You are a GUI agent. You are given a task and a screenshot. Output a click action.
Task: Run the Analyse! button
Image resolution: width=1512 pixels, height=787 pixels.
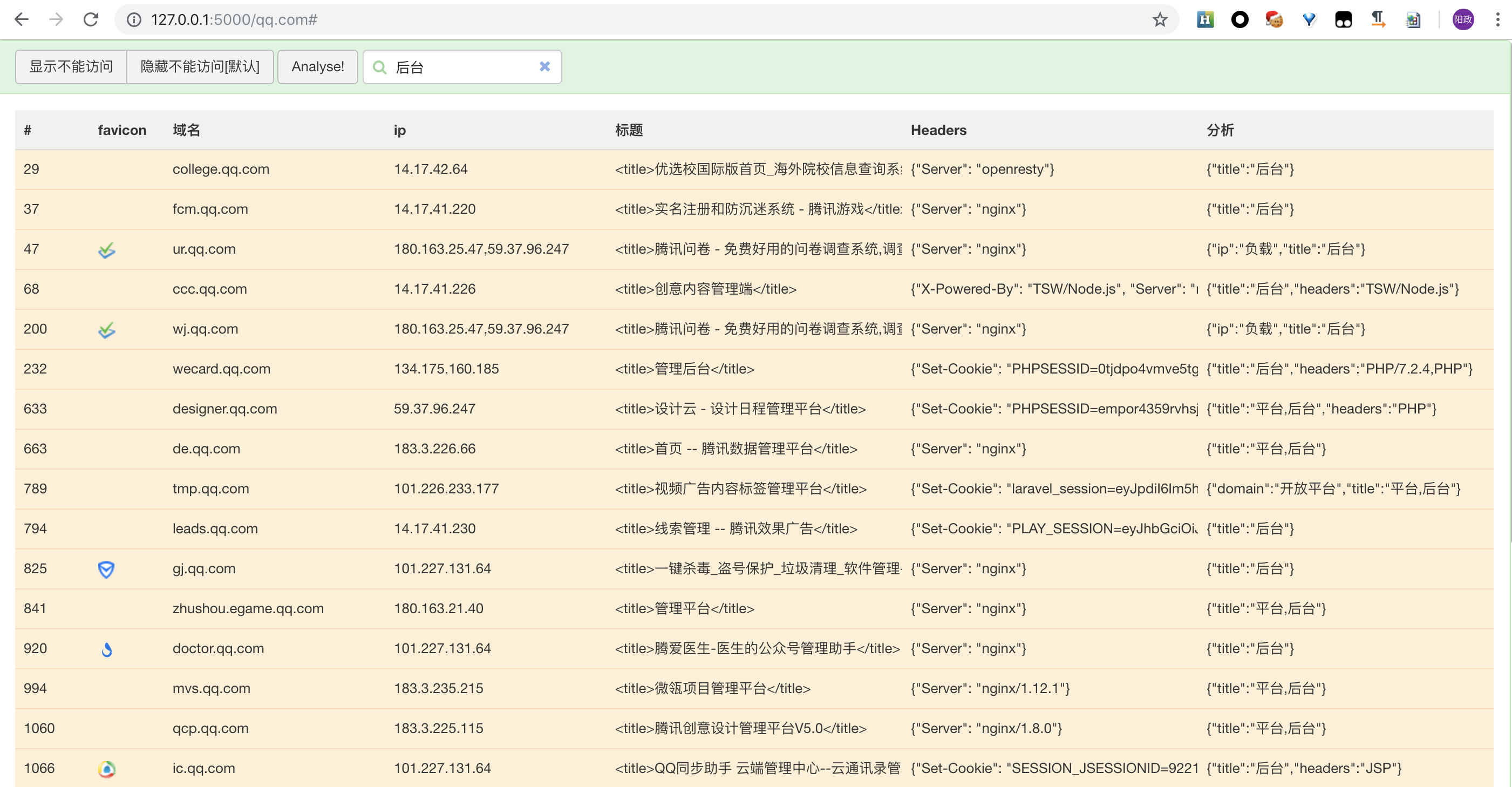coord(317,67)
